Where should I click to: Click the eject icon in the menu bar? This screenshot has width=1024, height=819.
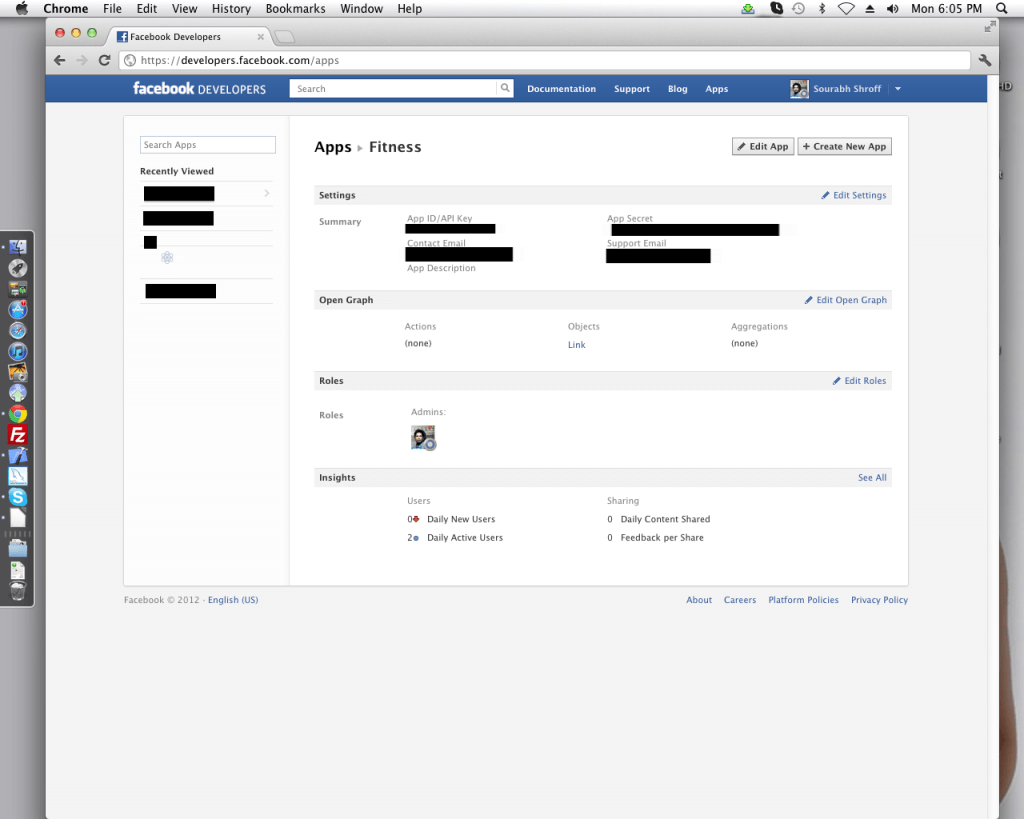point(870,8)
